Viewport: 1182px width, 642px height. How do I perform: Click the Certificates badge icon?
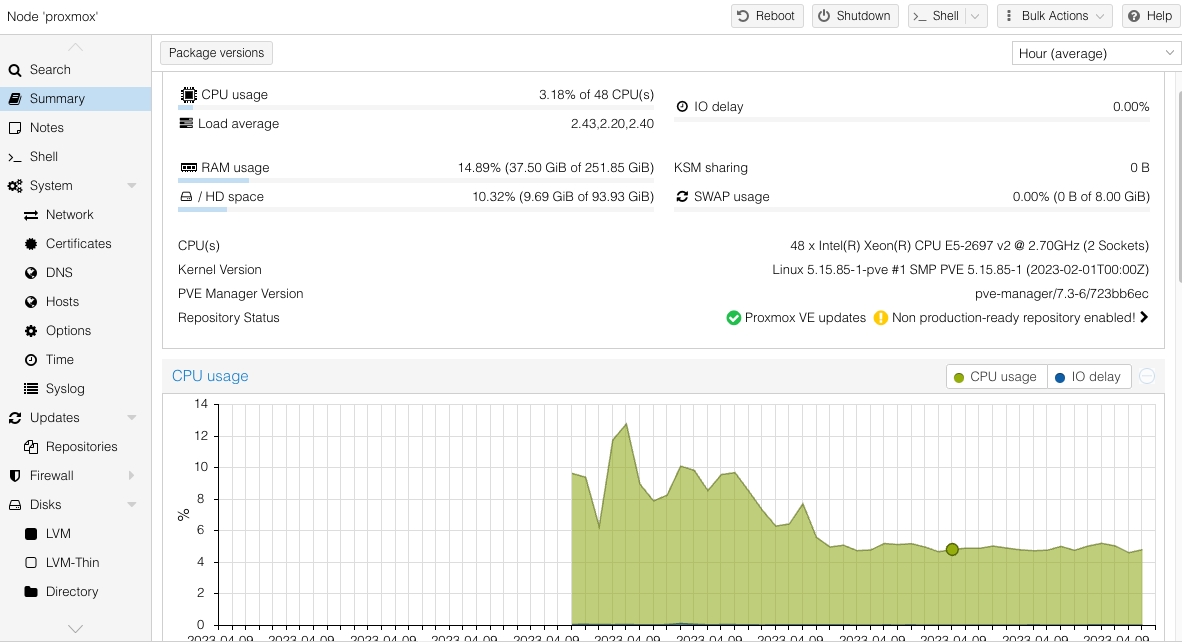[x=31, y=244]
